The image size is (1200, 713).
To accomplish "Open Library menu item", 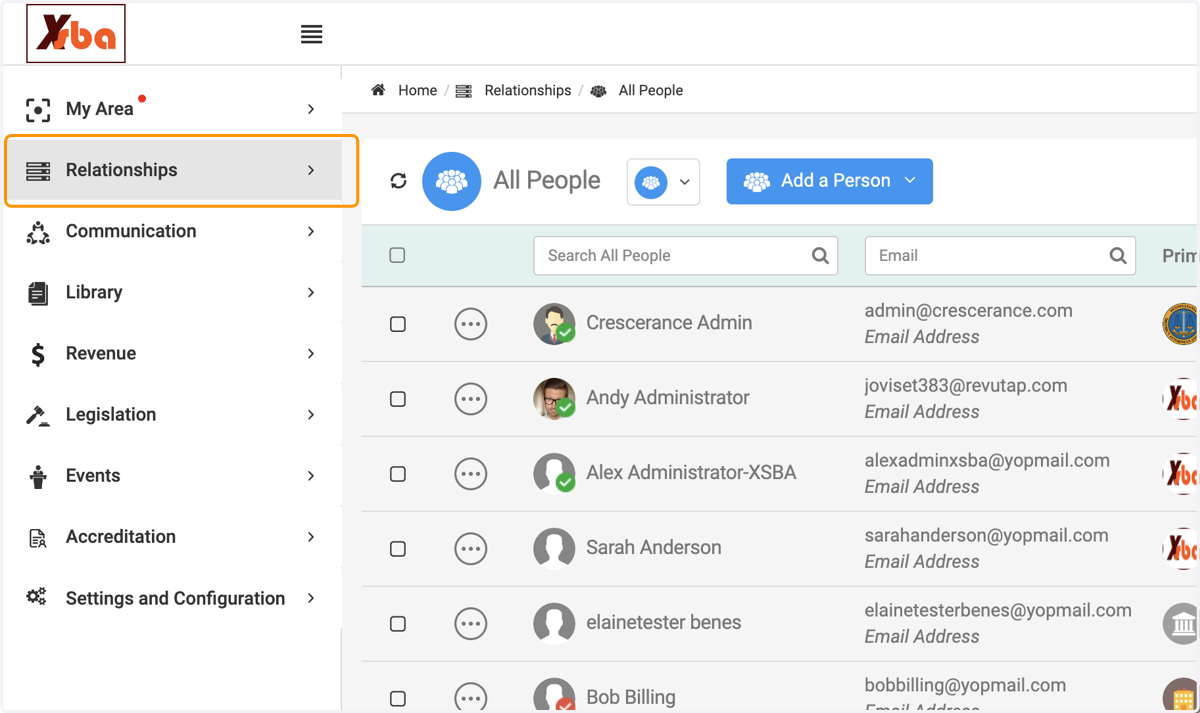I will (173, 292).
